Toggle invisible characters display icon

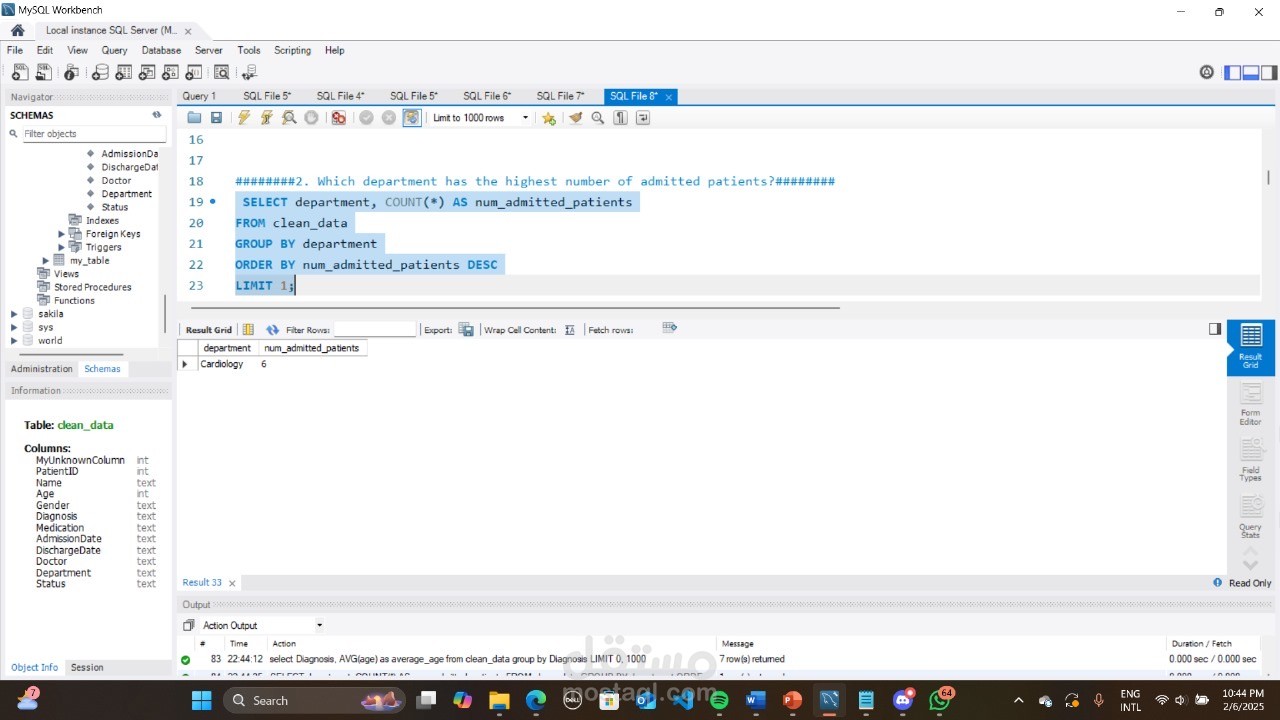click(620, 118)
